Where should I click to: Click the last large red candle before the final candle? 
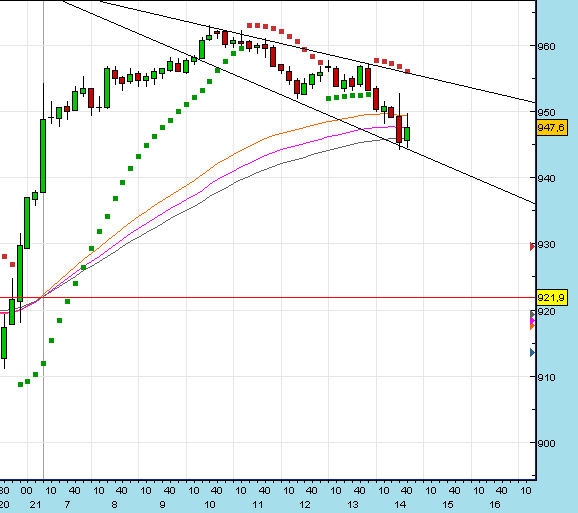click(399, 129)
